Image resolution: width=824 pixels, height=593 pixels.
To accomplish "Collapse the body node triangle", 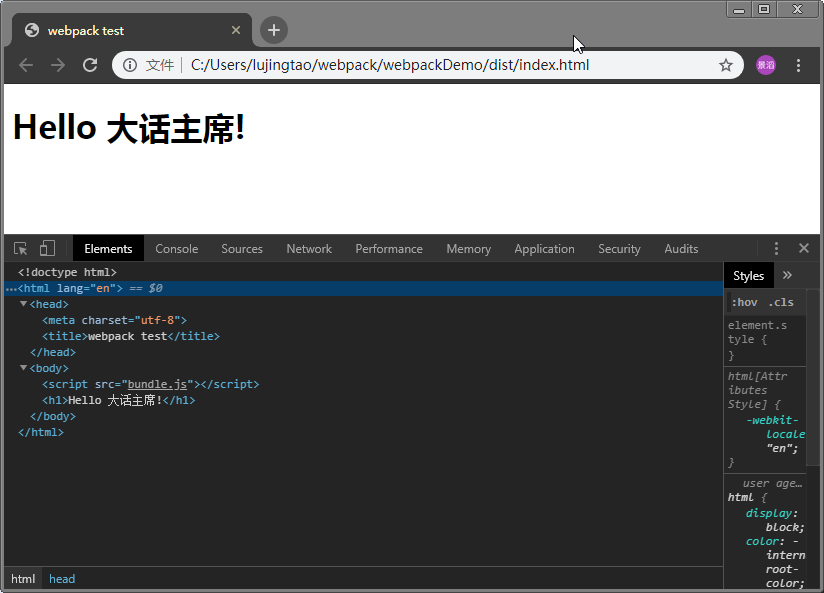I will pyautogui.click(x=23, y=368).
